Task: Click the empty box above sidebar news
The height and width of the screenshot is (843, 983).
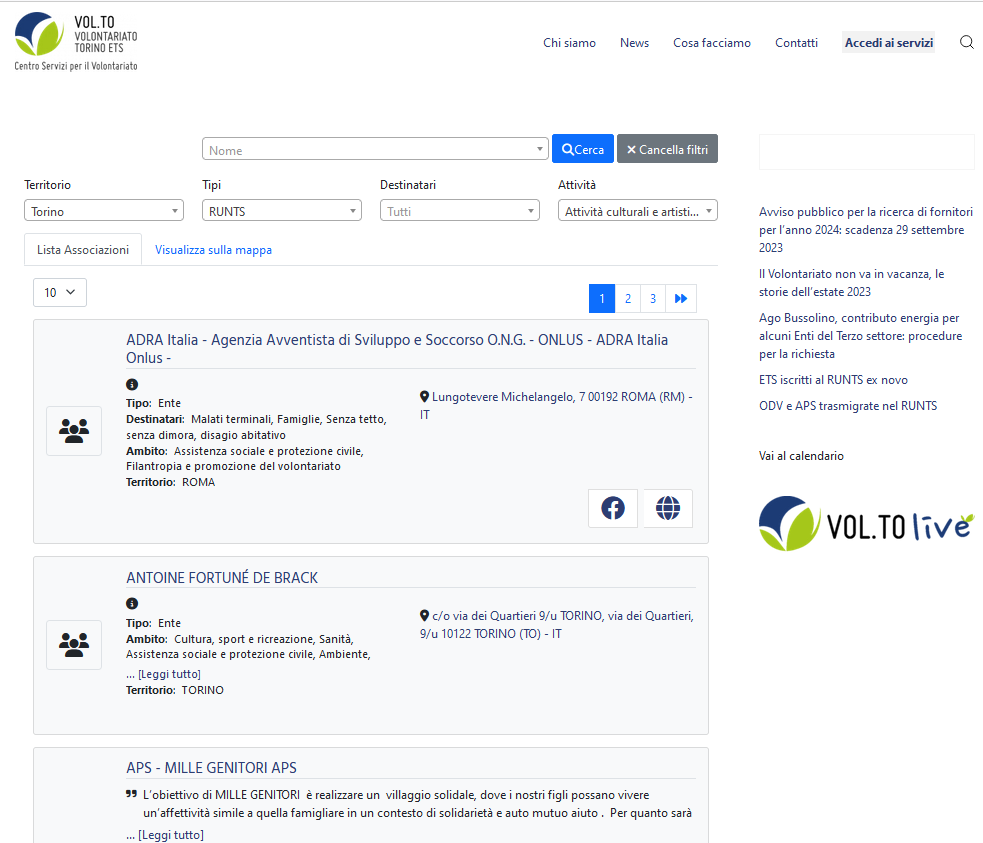Action: [866, 152]
